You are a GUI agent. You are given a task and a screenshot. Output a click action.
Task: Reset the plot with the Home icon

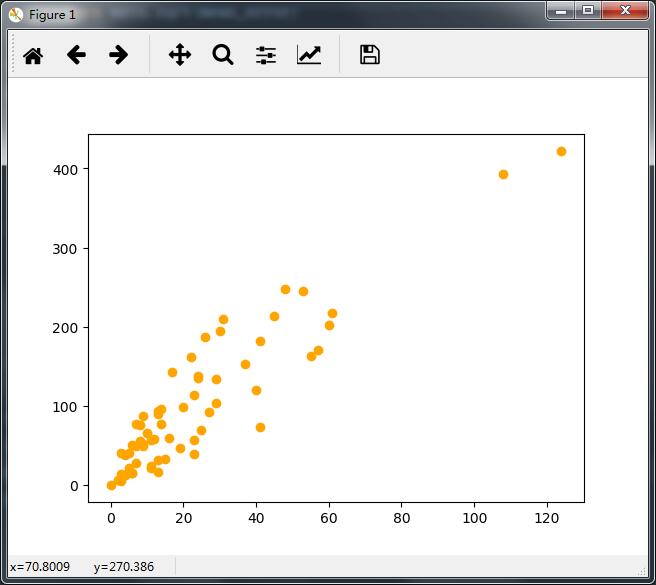[33, 56]
